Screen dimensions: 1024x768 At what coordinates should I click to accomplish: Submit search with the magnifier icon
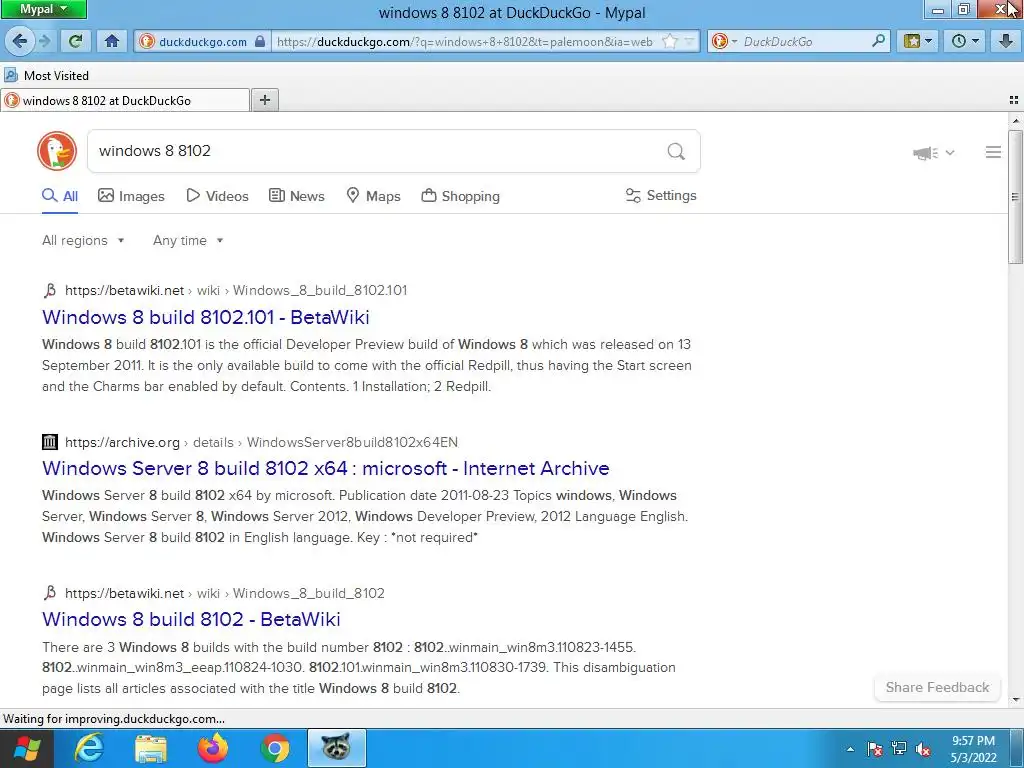(676, 152)
